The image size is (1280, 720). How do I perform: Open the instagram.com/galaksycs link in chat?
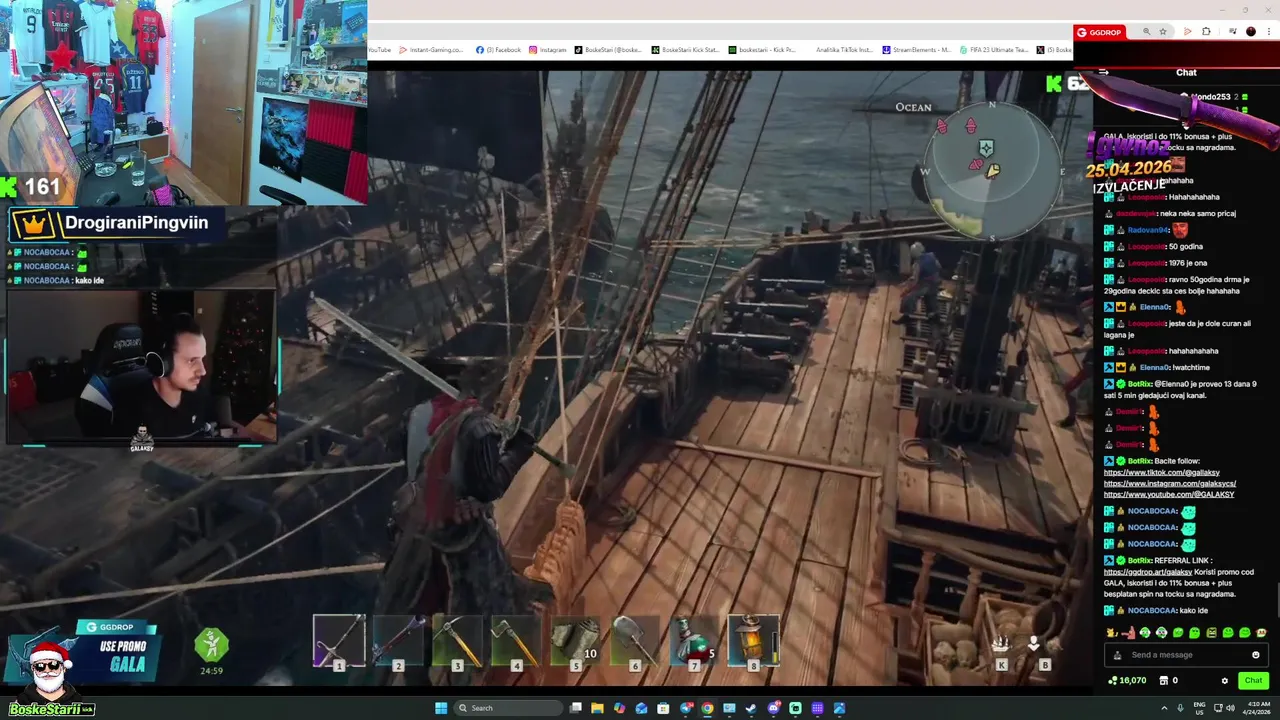(x=1170, y=483)
